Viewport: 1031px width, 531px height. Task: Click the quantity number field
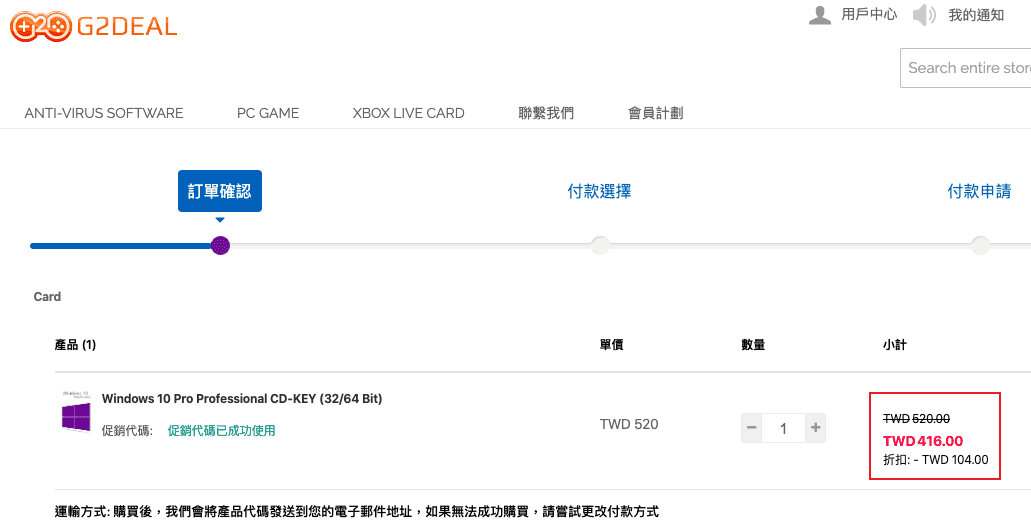[x=783, y=428]
